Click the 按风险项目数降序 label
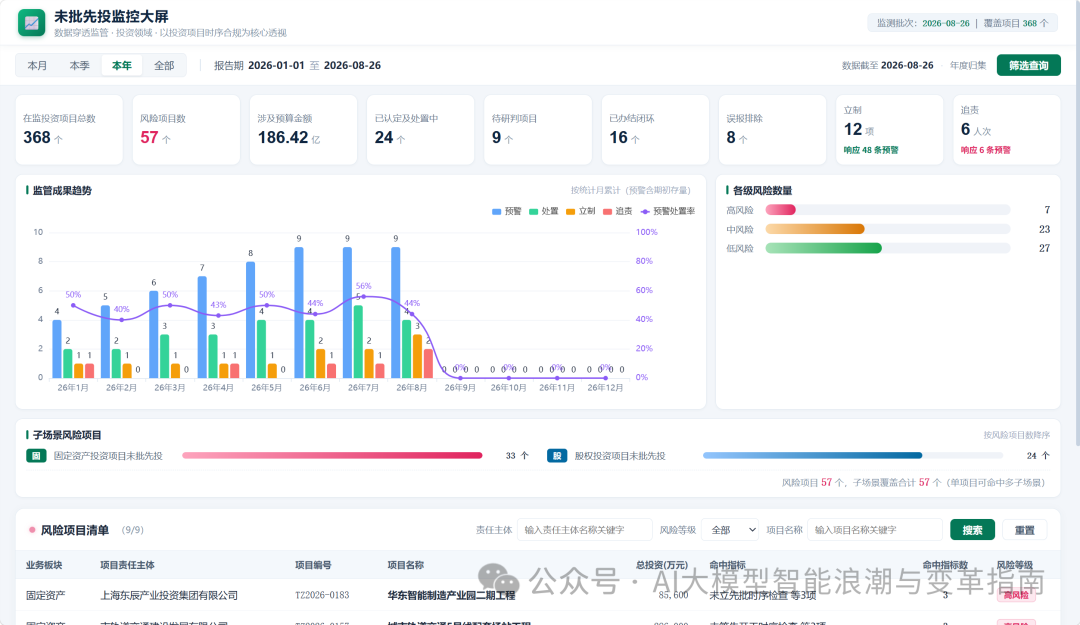 [1017, 436]
